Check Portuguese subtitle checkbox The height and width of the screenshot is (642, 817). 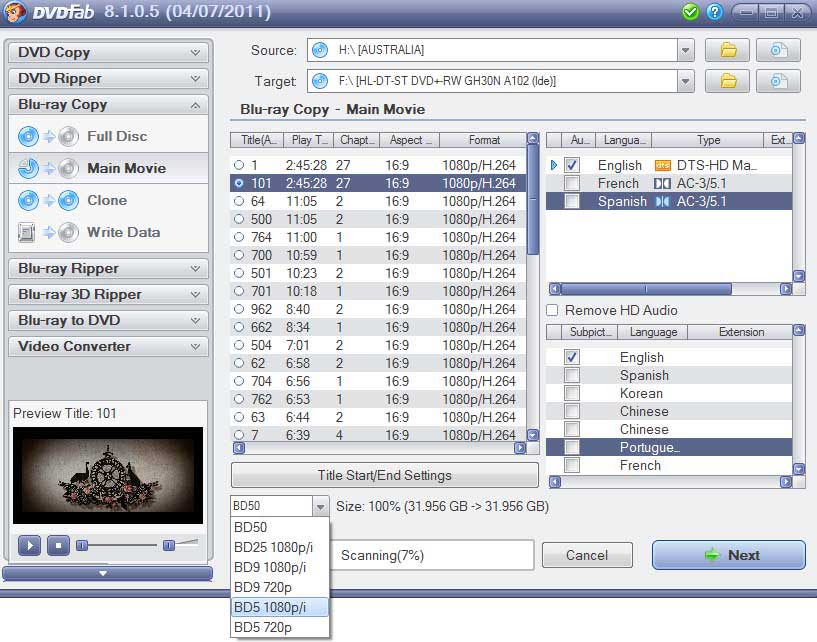click(572, 448)
